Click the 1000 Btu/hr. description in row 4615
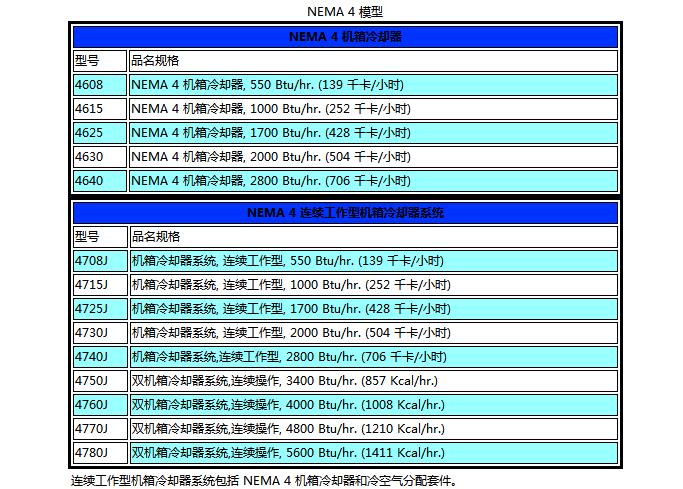This screenshot has height=489, width=683. click(374, 109)
